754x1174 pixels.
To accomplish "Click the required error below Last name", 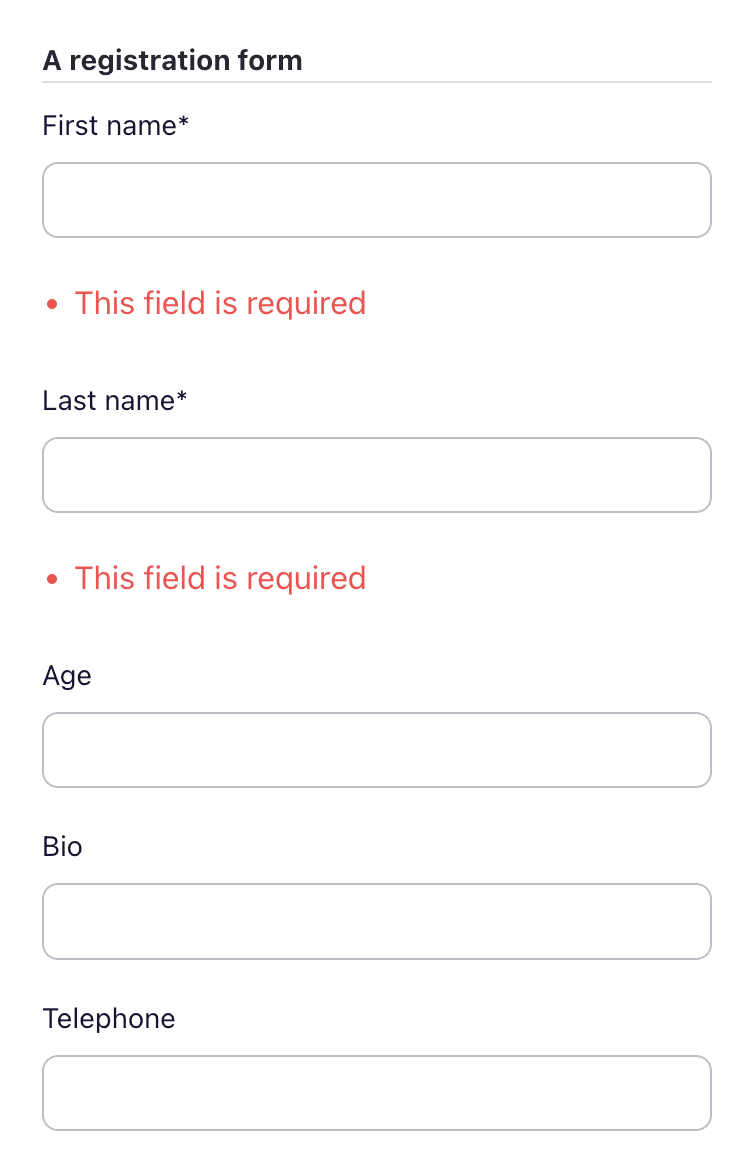I will coord(220,579).
